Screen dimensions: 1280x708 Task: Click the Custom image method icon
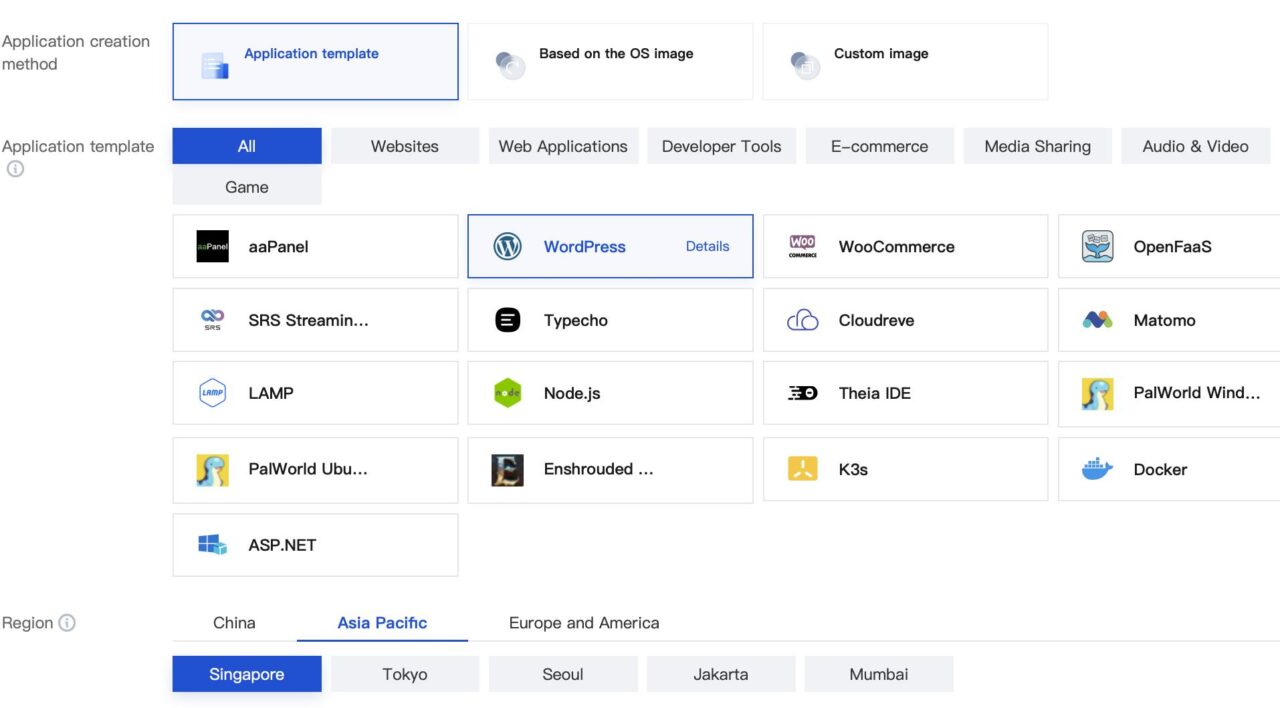(805, 66)
